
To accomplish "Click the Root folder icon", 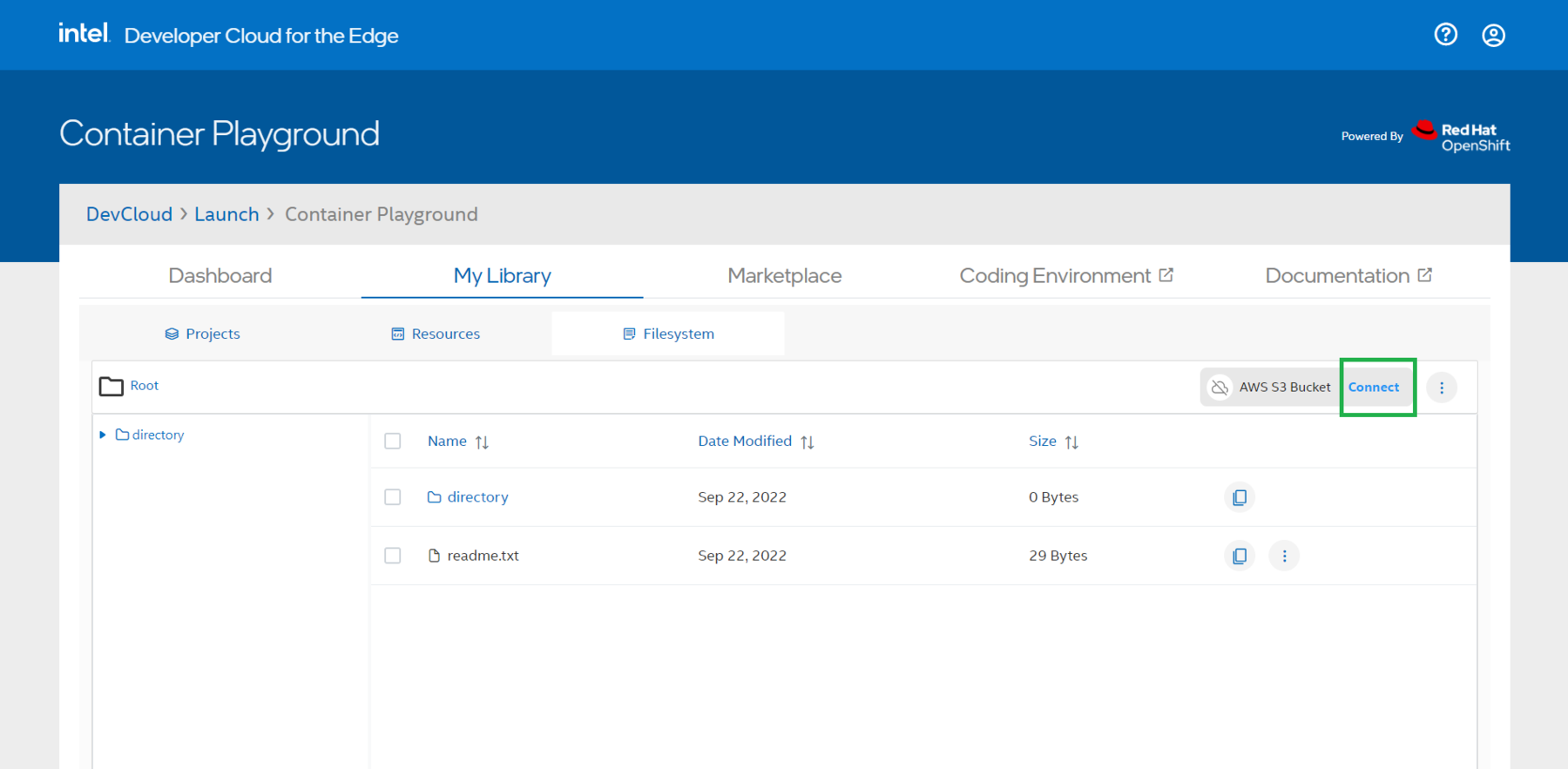I will tap(112, 386).
